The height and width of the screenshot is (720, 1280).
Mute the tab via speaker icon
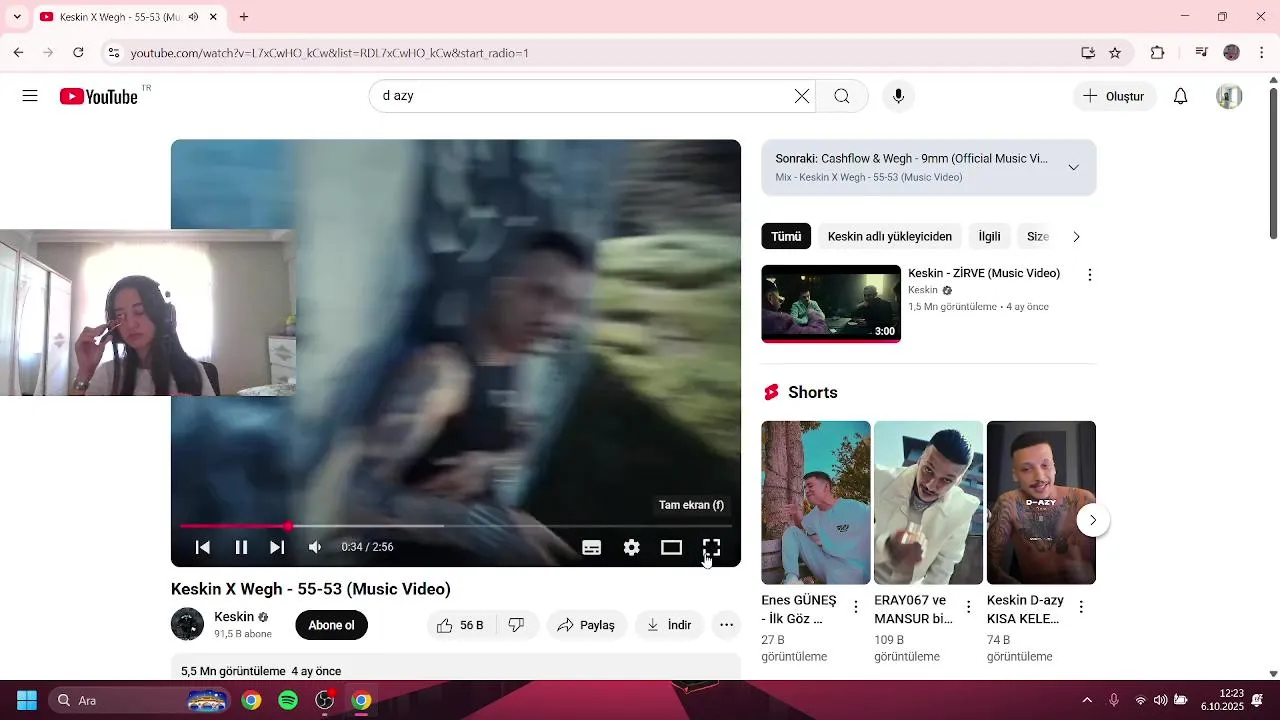193,17
